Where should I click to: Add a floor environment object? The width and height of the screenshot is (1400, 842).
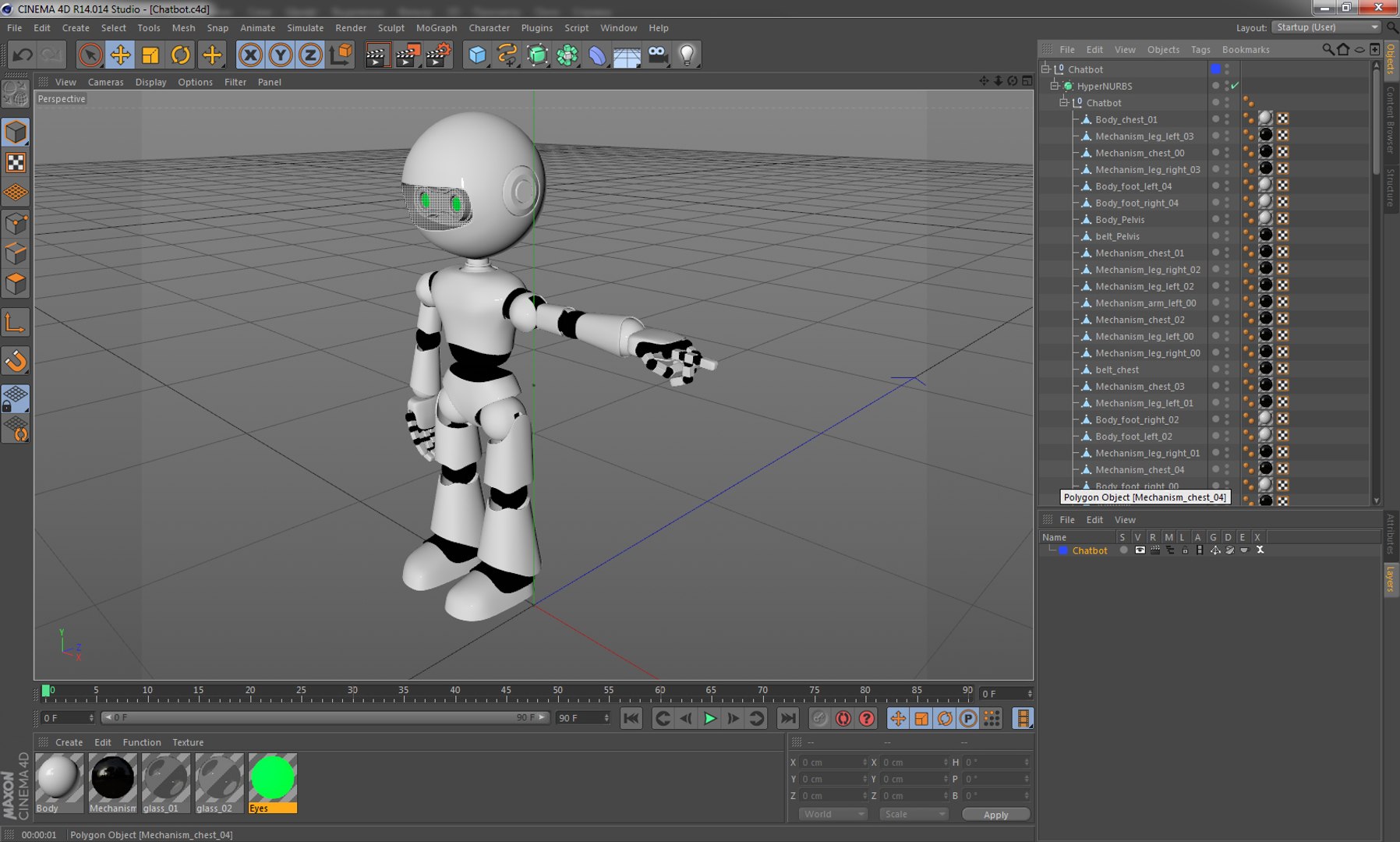(627, 55)
